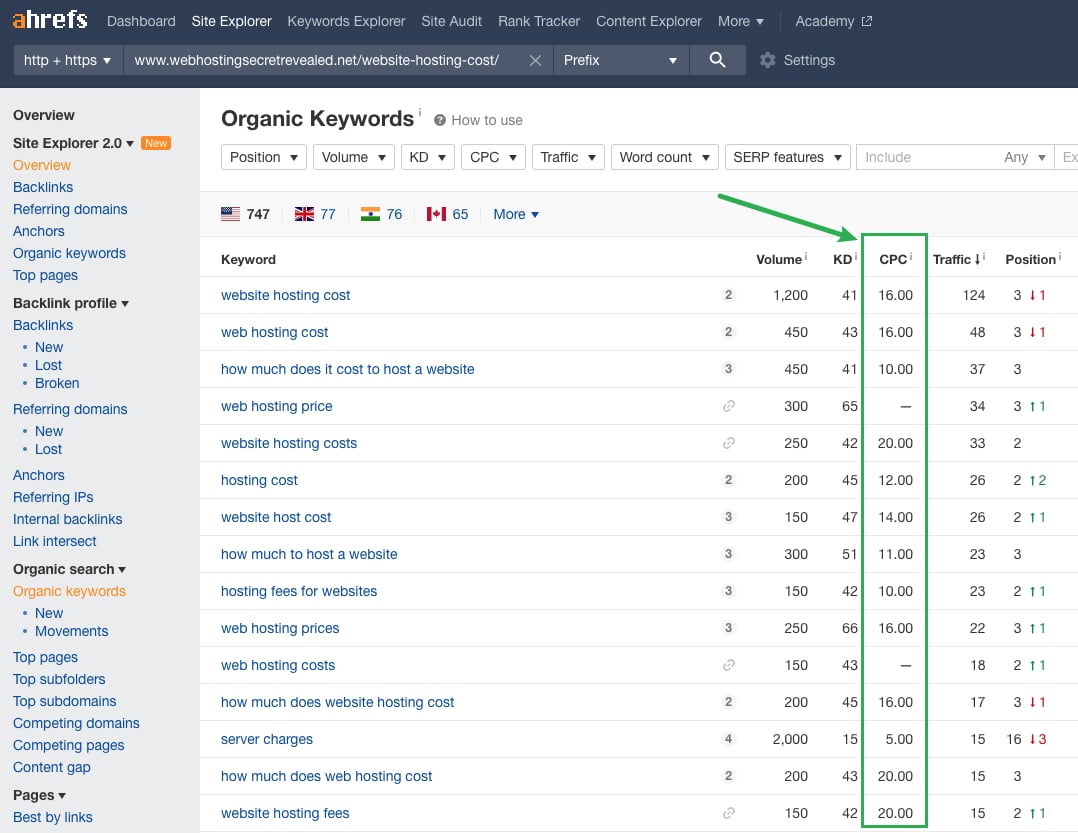This screenshot has height=833, width=1078.
Task: Open the Volume filter dropdown
Action: (353, 157)
